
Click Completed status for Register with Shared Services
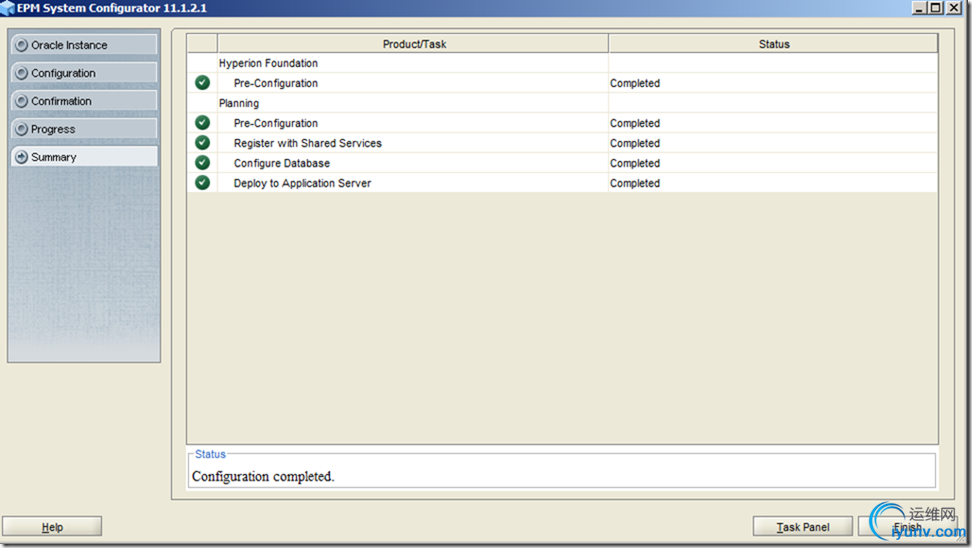(x=635, y=143)
